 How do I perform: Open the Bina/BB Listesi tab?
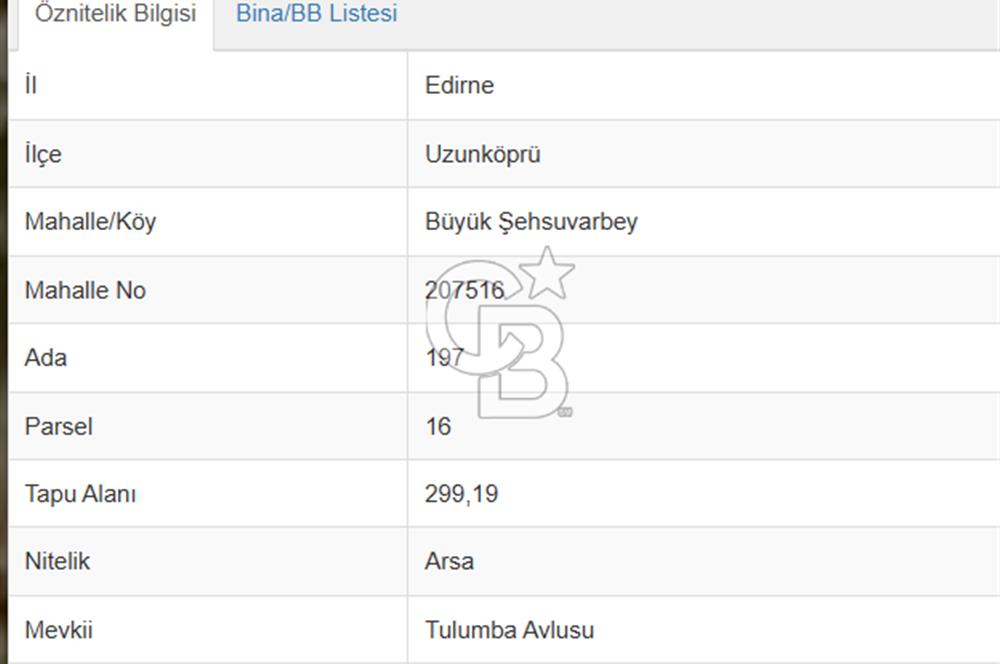click(316, 14)
